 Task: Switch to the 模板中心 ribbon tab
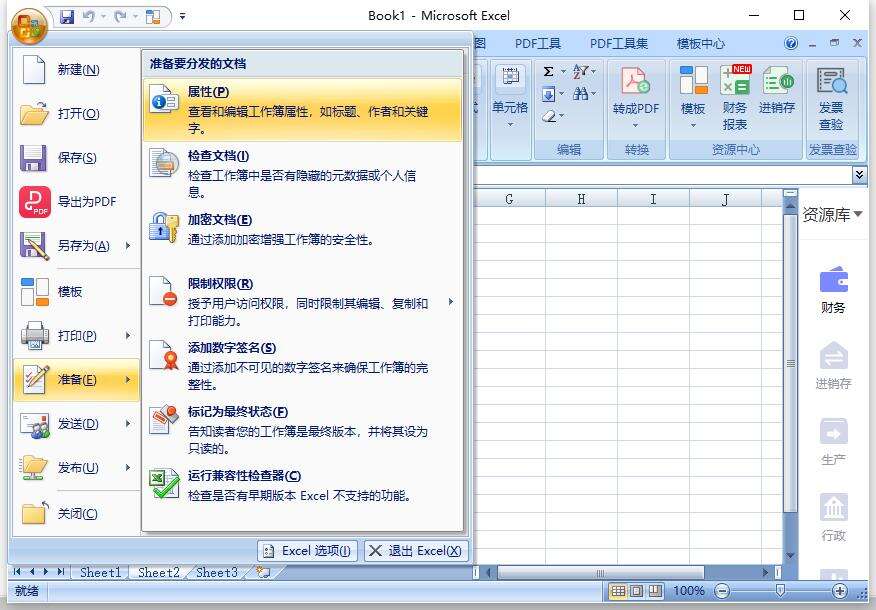tap(701, 44)
